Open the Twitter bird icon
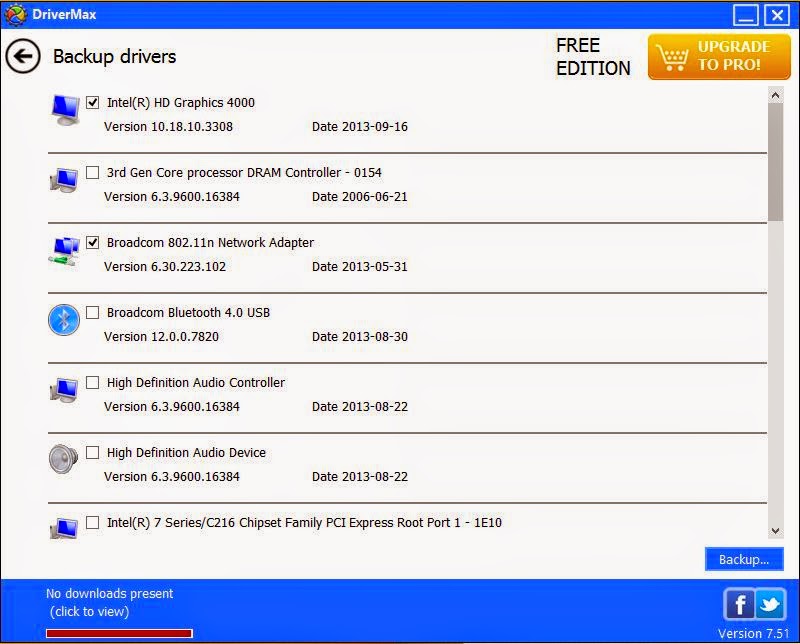This screenshot has height=644, width=800. 770,605
